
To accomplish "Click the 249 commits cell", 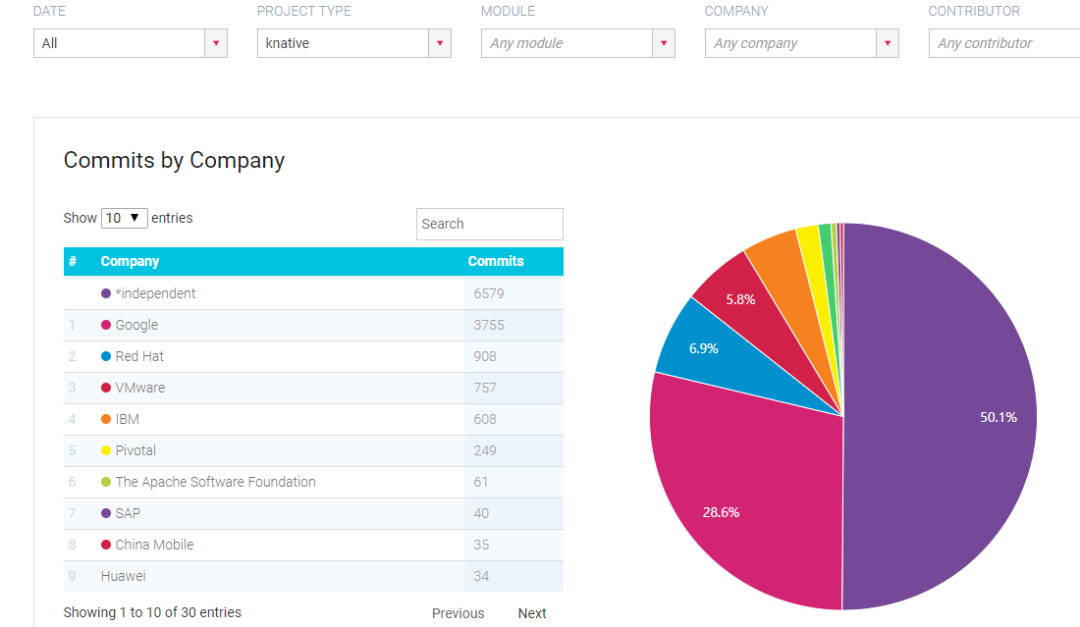I will point(514,451).
